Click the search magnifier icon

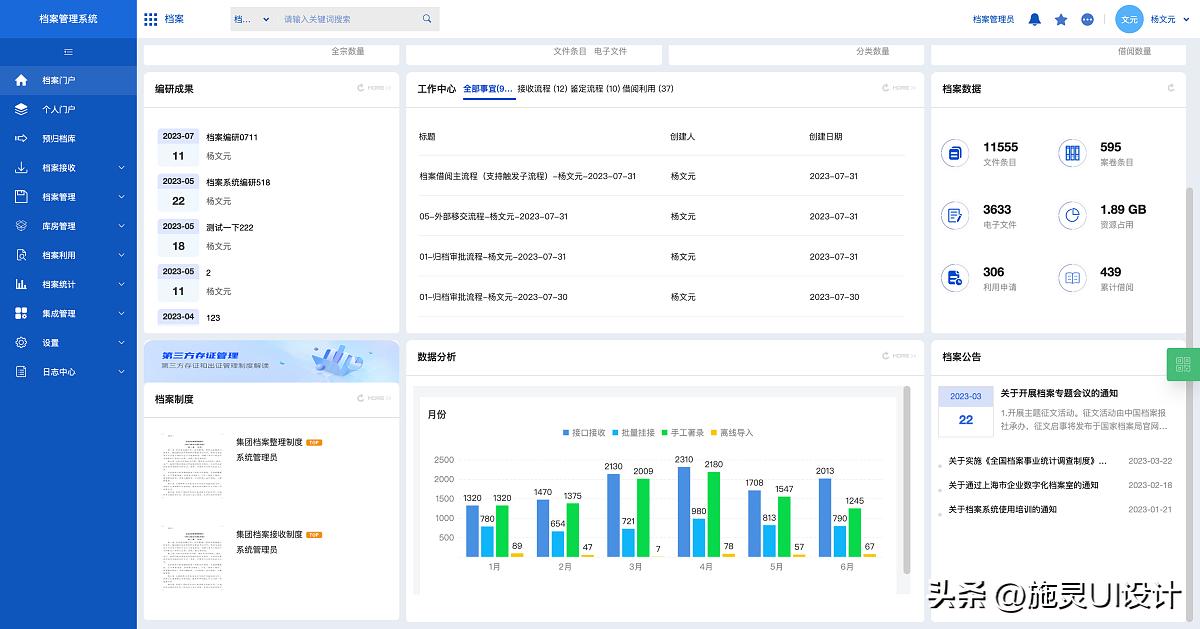point(427,19)
